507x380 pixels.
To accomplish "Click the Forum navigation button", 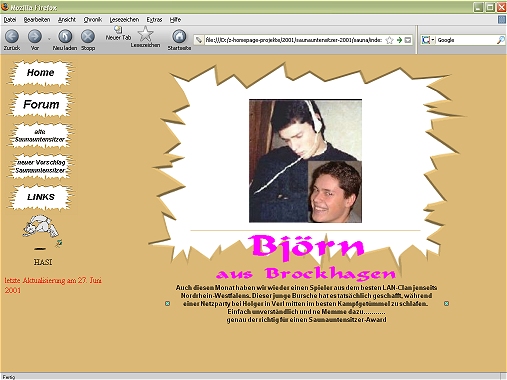I will pyautogui.click(x=41, y=105).
